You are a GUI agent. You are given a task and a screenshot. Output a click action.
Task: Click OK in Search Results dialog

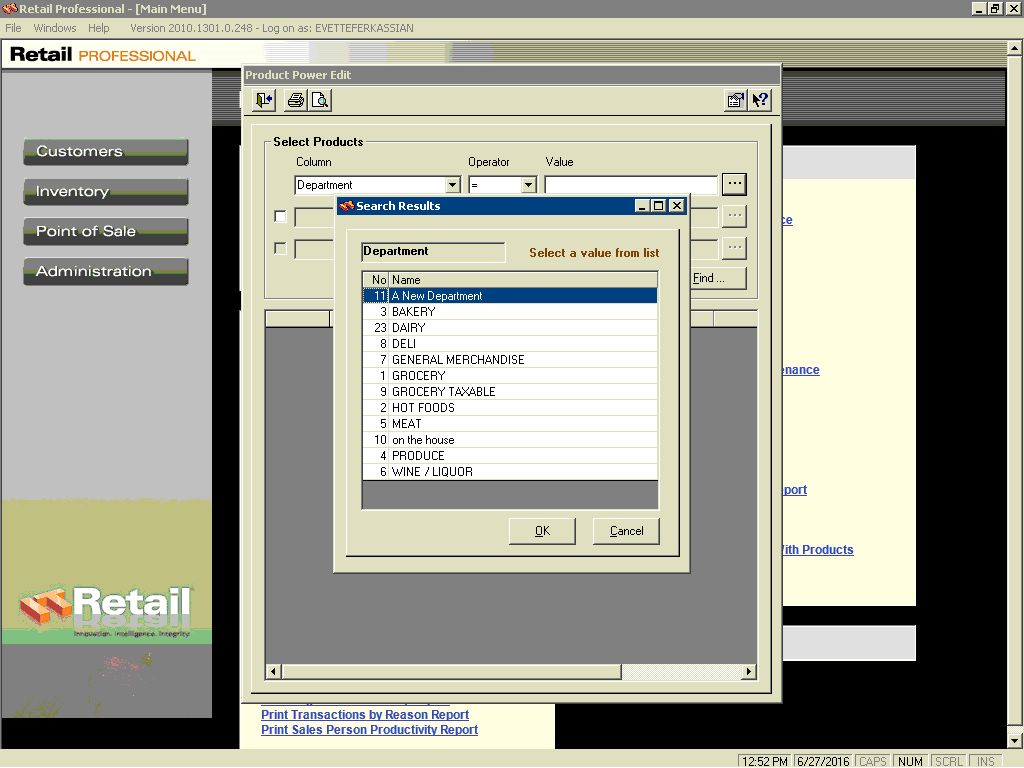(x=542, y=531)
